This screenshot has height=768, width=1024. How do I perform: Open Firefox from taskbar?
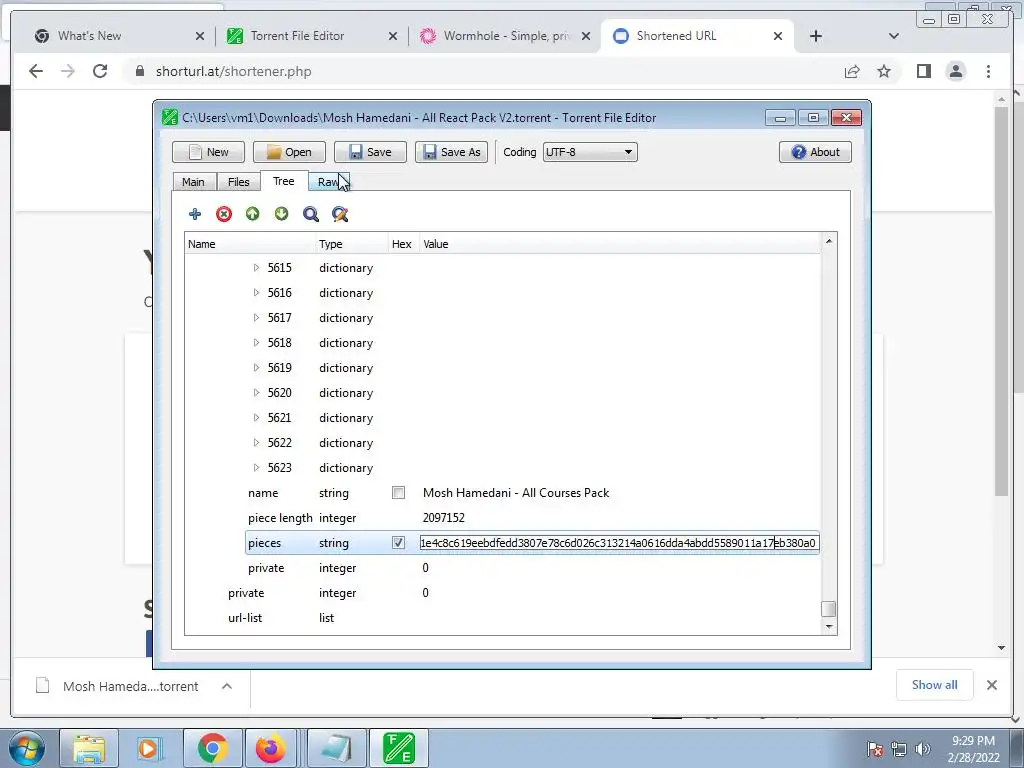(x=270, y=748)
